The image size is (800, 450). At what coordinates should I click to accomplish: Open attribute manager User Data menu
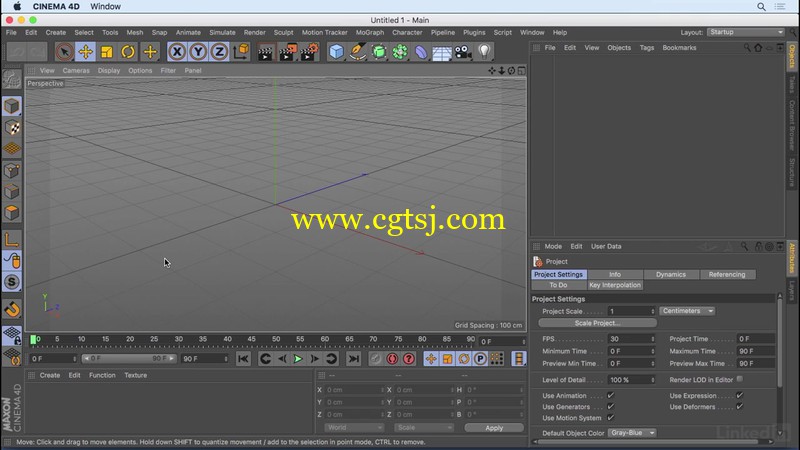click(x=606, y=246)
